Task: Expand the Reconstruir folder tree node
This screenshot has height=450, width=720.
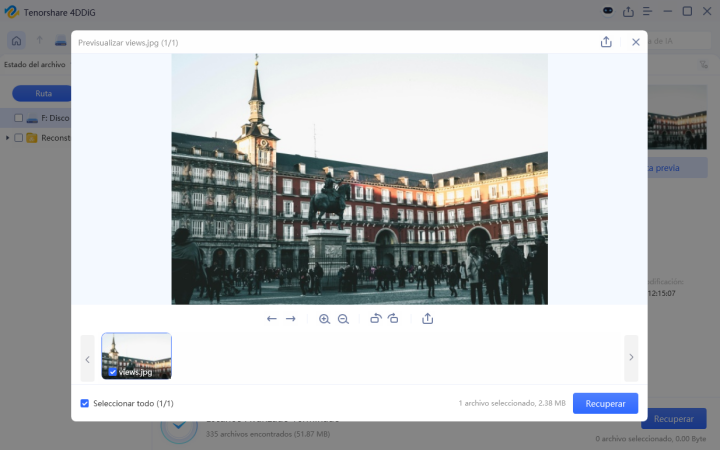Action: [8, 138]
